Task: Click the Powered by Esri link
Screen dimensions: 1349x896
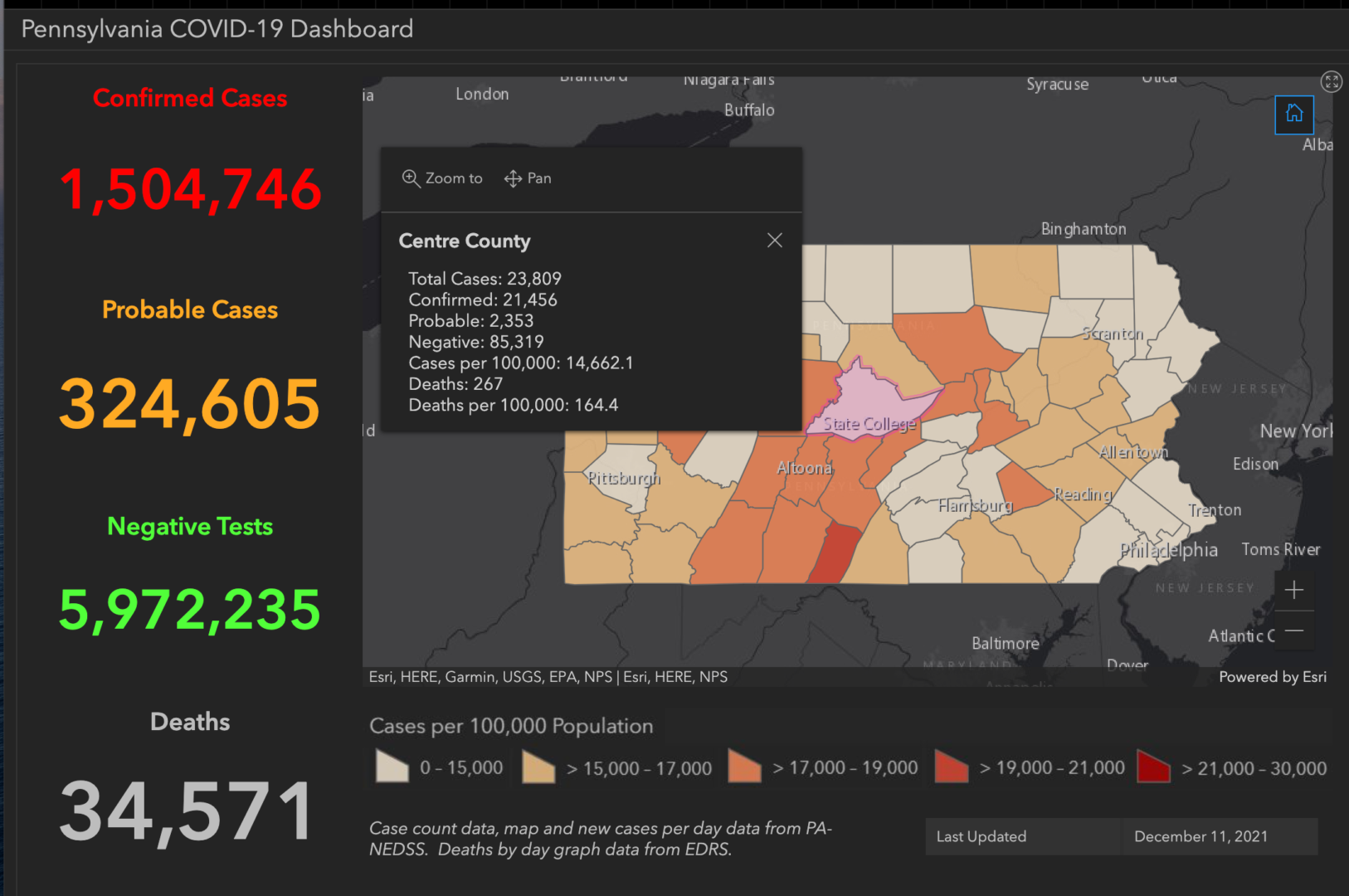Action: (x=1272, y=676)
